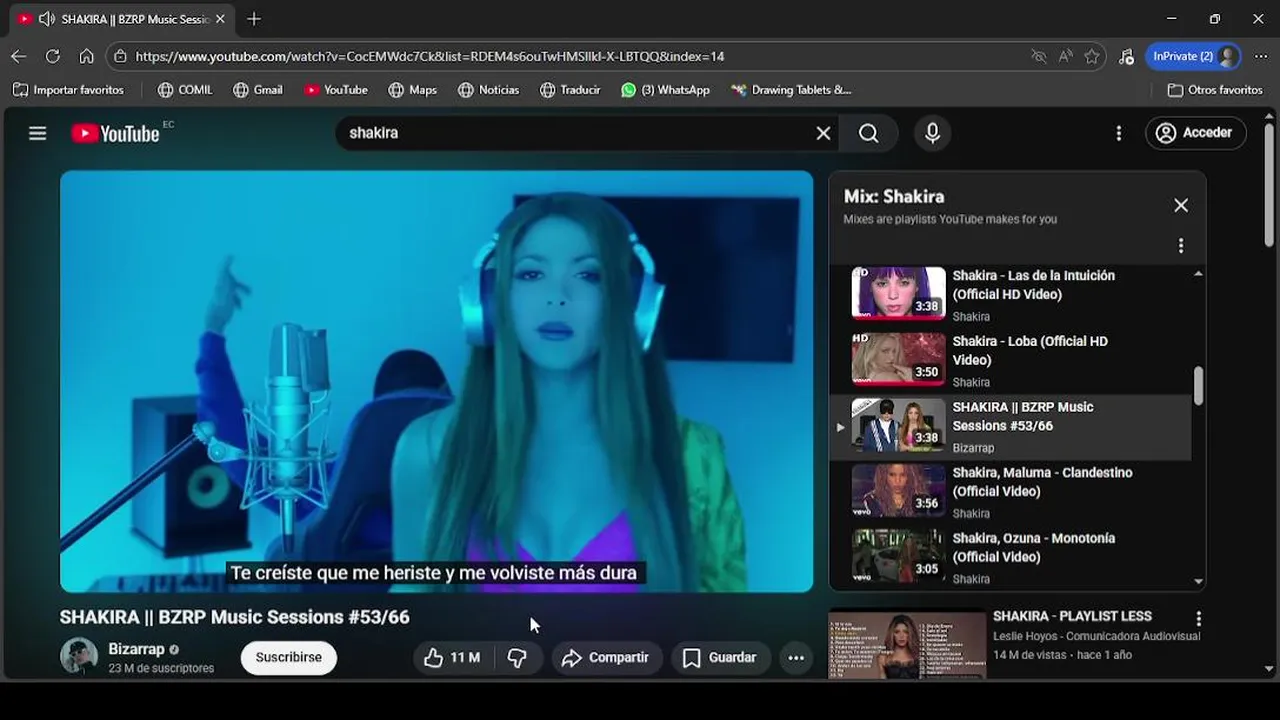Image resolution: width=1280 pixels, height=720 pixels.
Task: Add page to favorites with star
Action: coord(1092,56)
